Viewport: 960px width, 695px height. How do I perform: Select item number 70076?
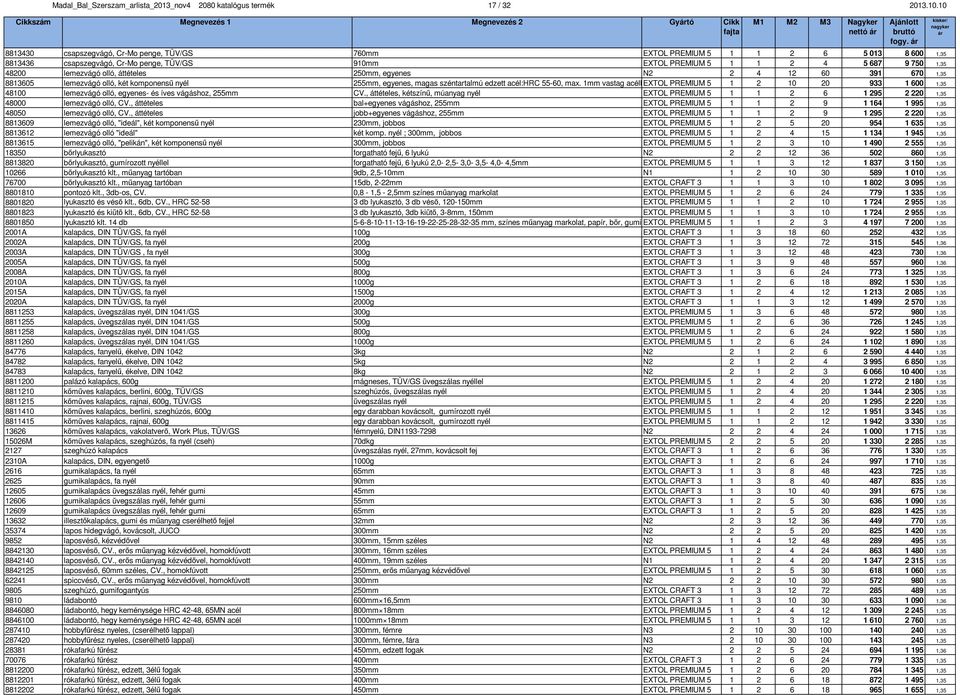tap(15, 660)
